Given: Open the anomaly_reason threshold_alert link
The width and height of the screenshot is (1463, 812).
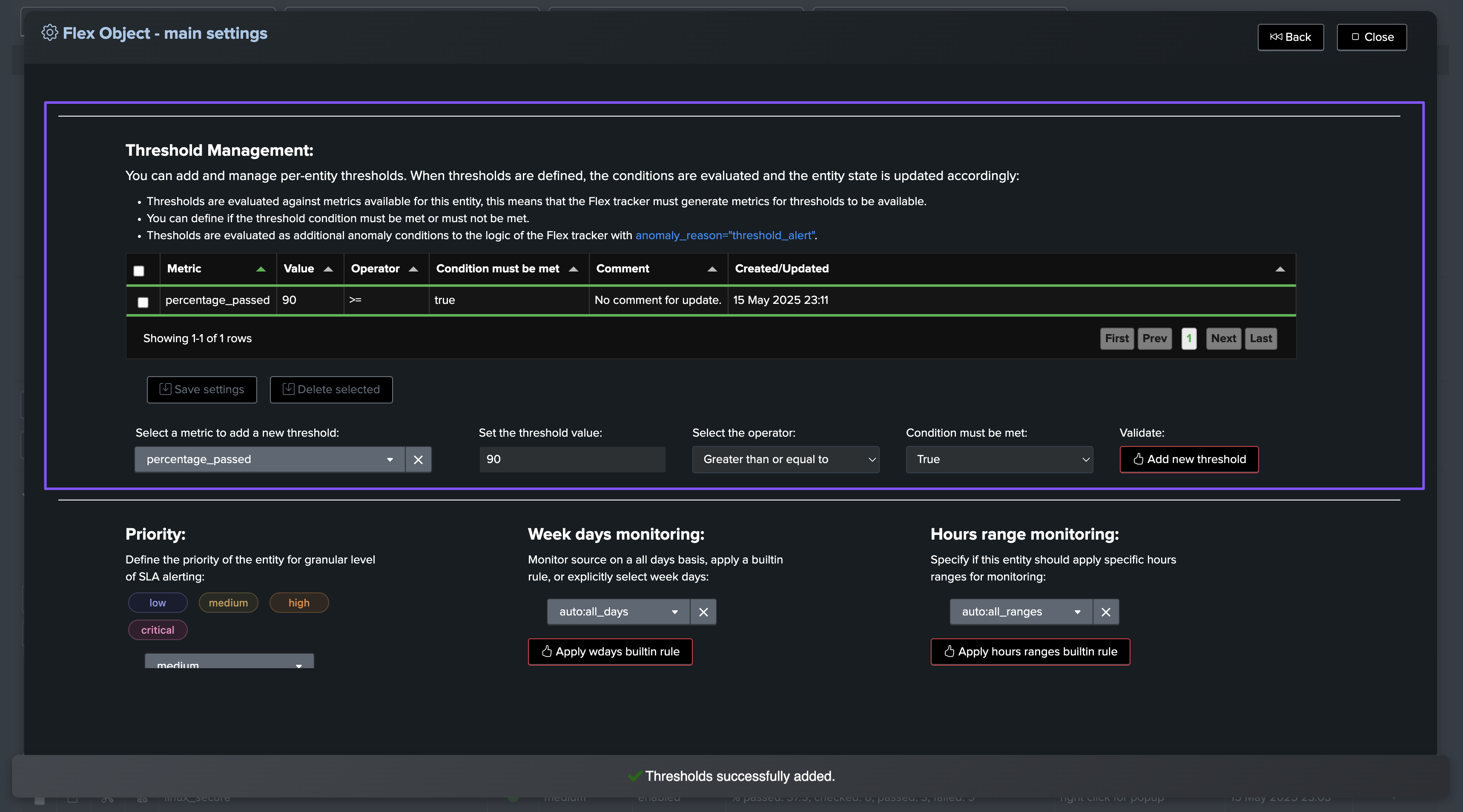Looking at the screenshot, I should [725, 235].
